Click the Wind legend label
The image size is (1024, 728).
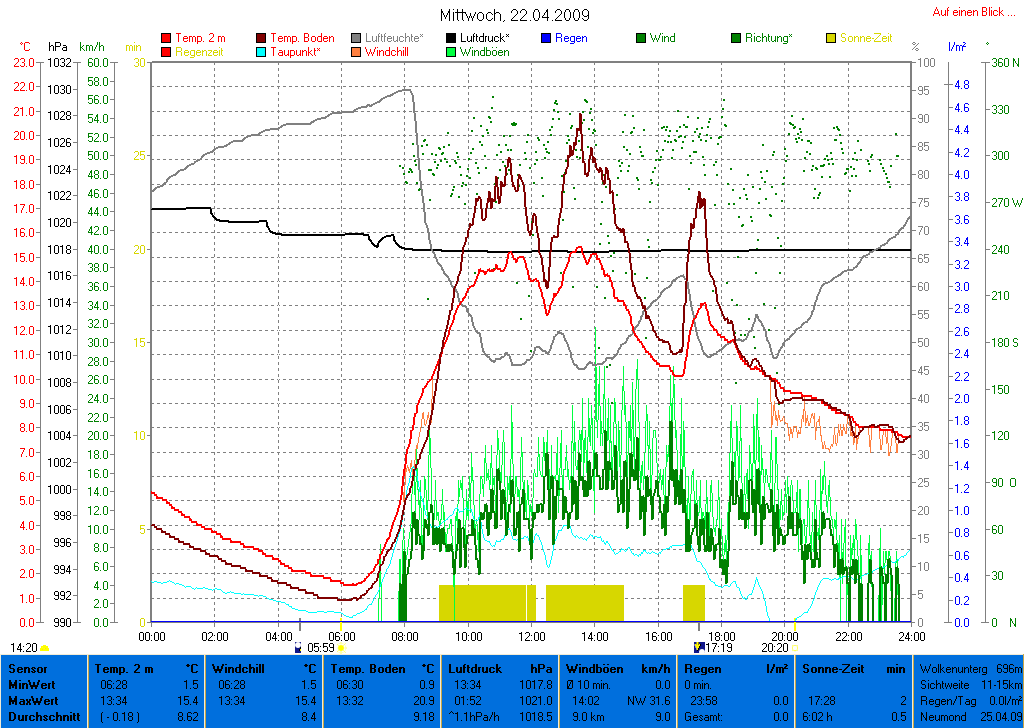662,39
